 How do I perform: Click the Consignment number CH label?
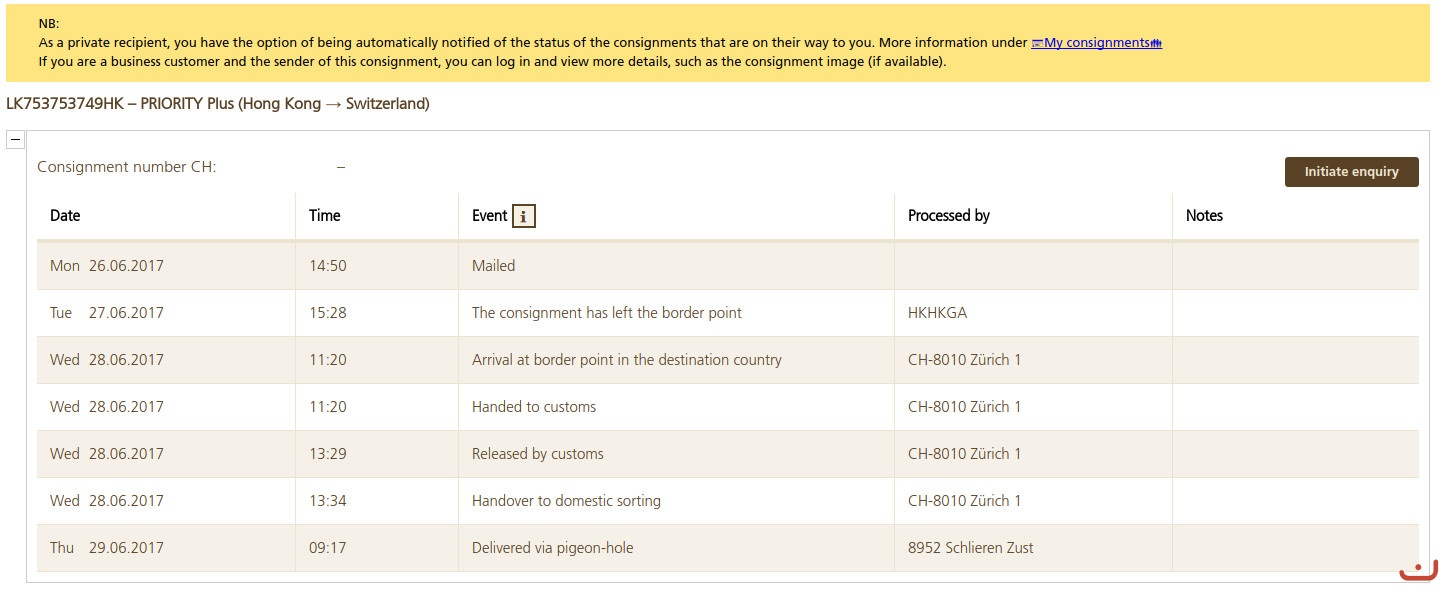click(127, 167)
